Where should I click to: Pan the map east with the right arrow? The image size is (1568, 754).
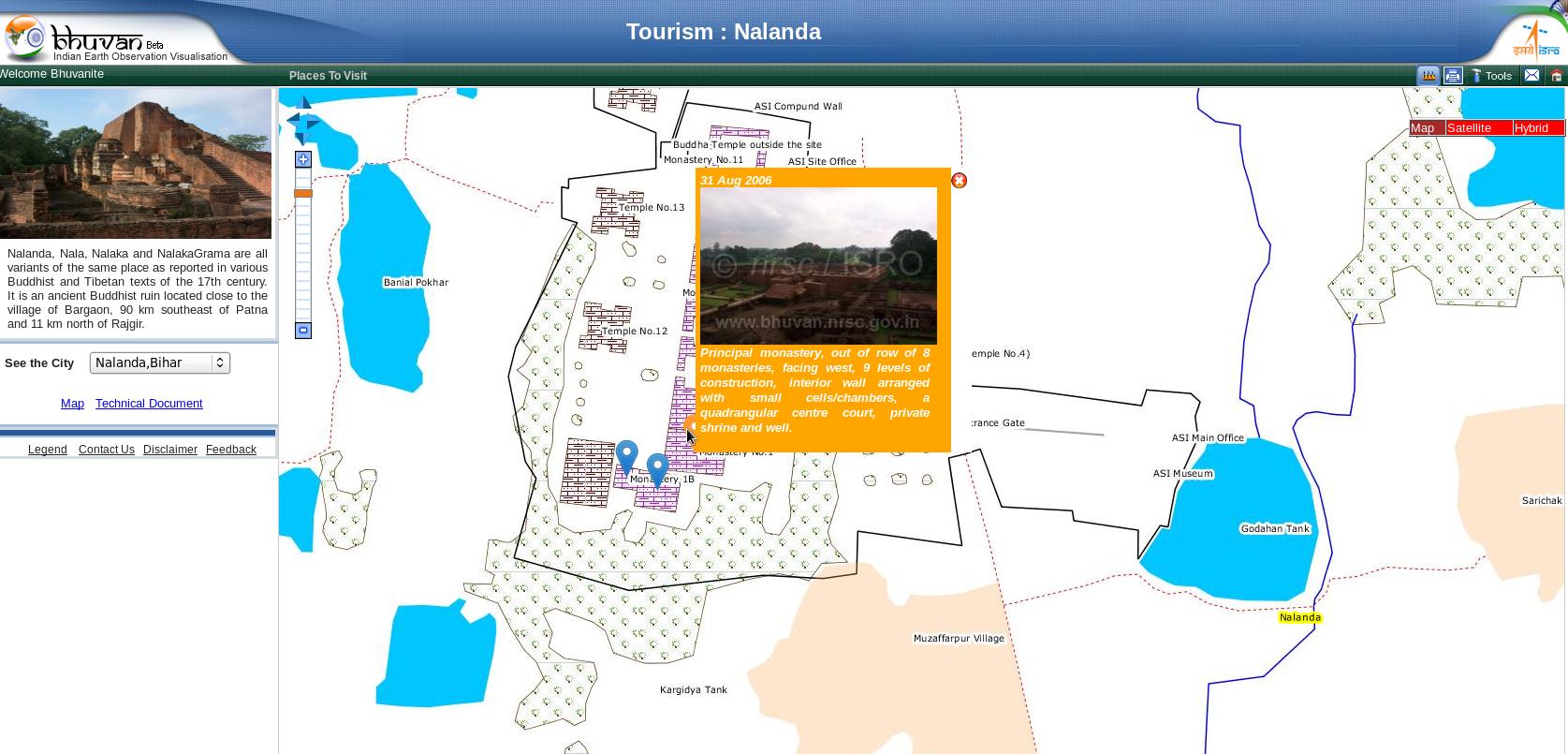(x=312, y=122)
